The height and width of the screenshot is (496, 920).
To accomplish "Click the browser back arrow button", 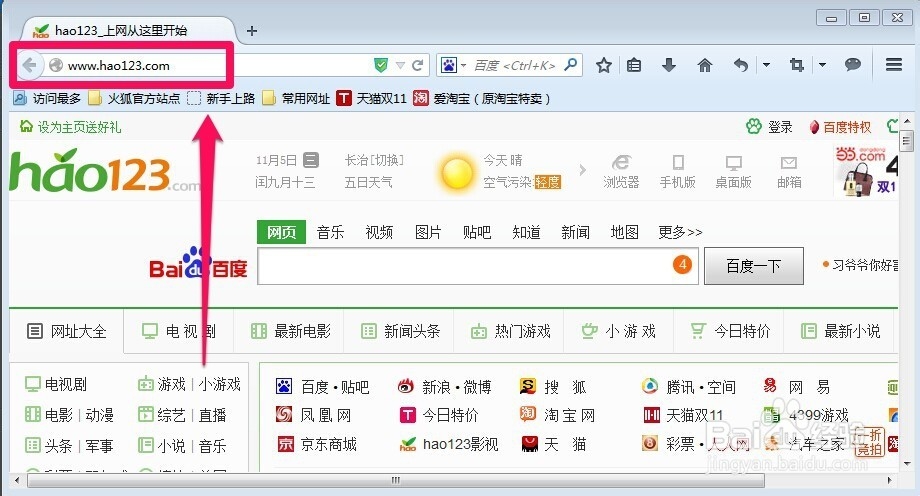I will click(29, 65).
